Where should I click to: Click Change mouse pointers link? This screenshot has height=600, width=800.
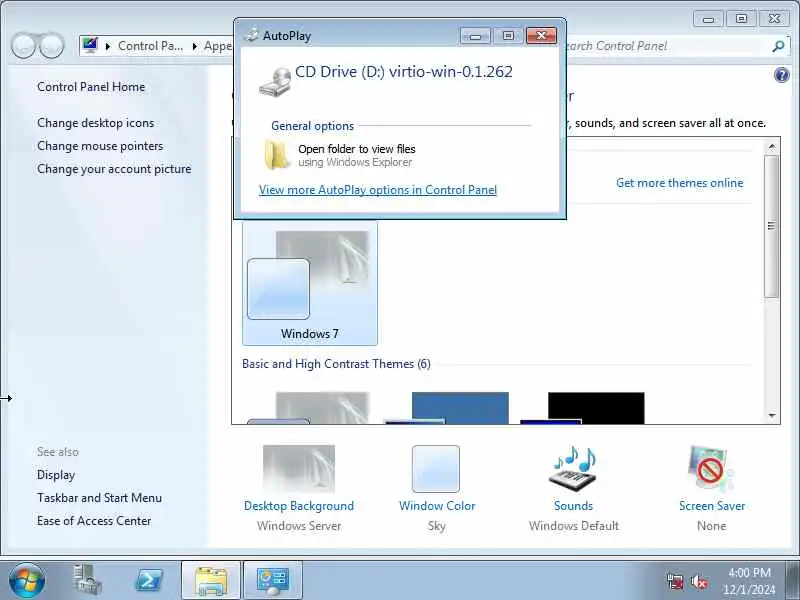[100, 146]
